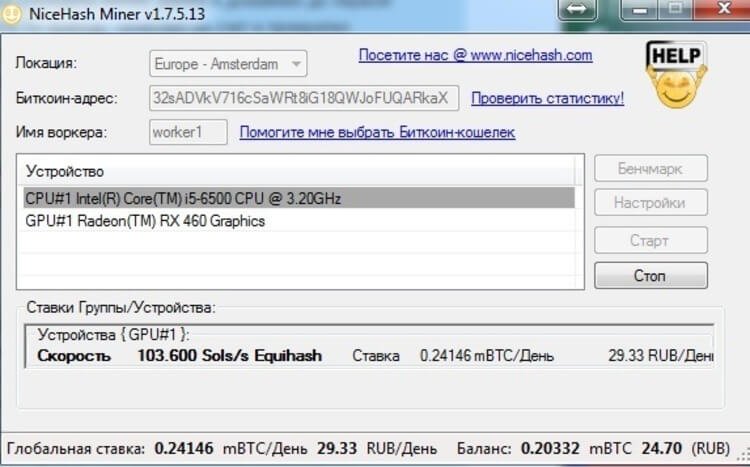The width and height of the screenshot is (750, 467).
Task: Open Настройки settings button
Action: click(x=650, y=203)
